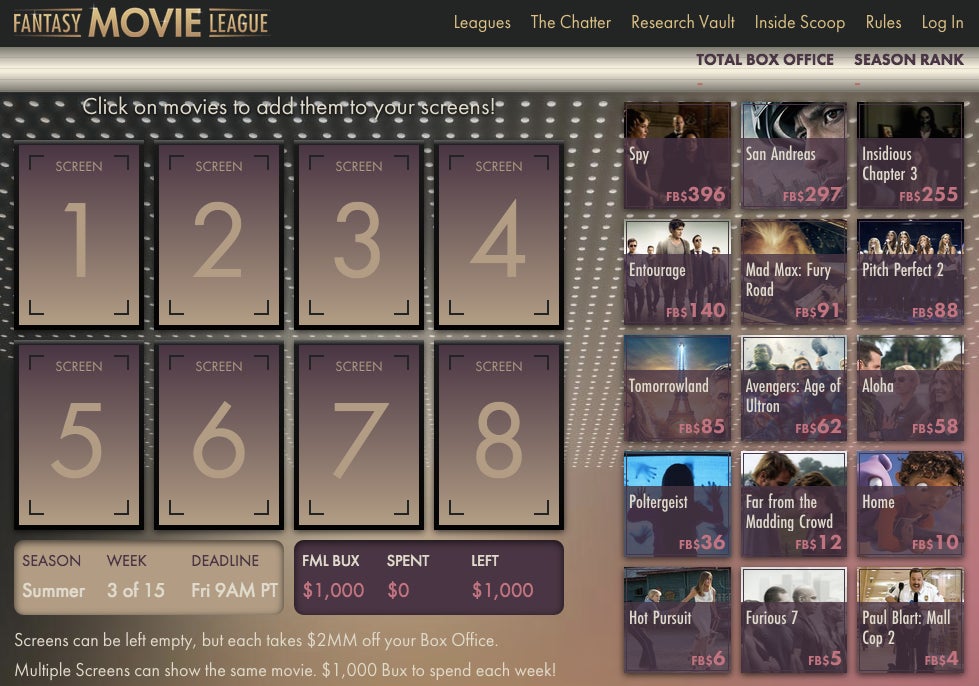Choose the Screen 4 slot
The image size is (979, 686).
tap(499, 235)
